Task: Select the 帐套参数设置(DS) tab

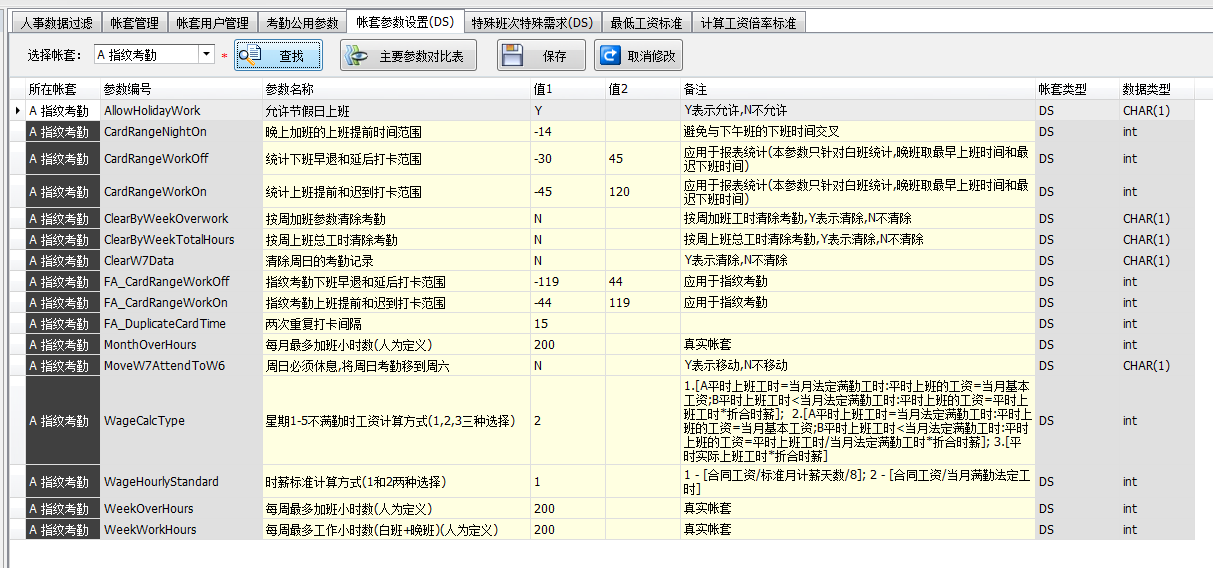Action: click(404, 21)
